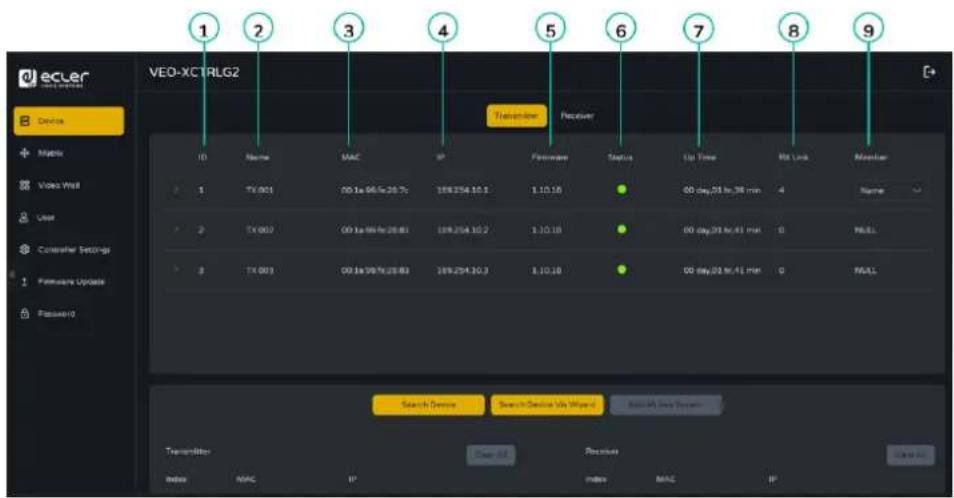954x498 pixels.
Task: Click the MAC address of TX 001
Action: click(x=374, y=190)
